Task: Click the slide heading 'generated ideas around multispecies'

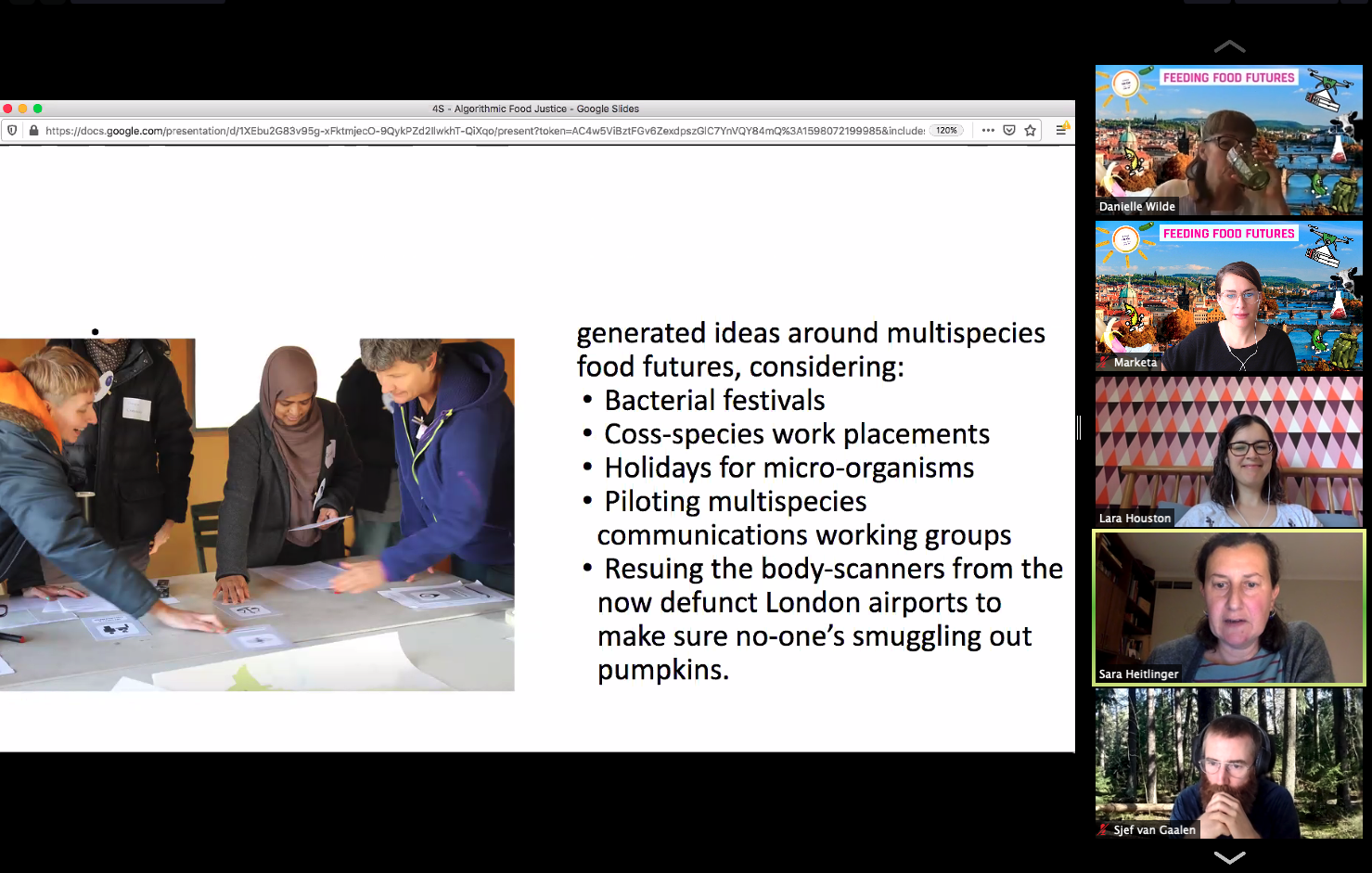Action: click(811, 333)
